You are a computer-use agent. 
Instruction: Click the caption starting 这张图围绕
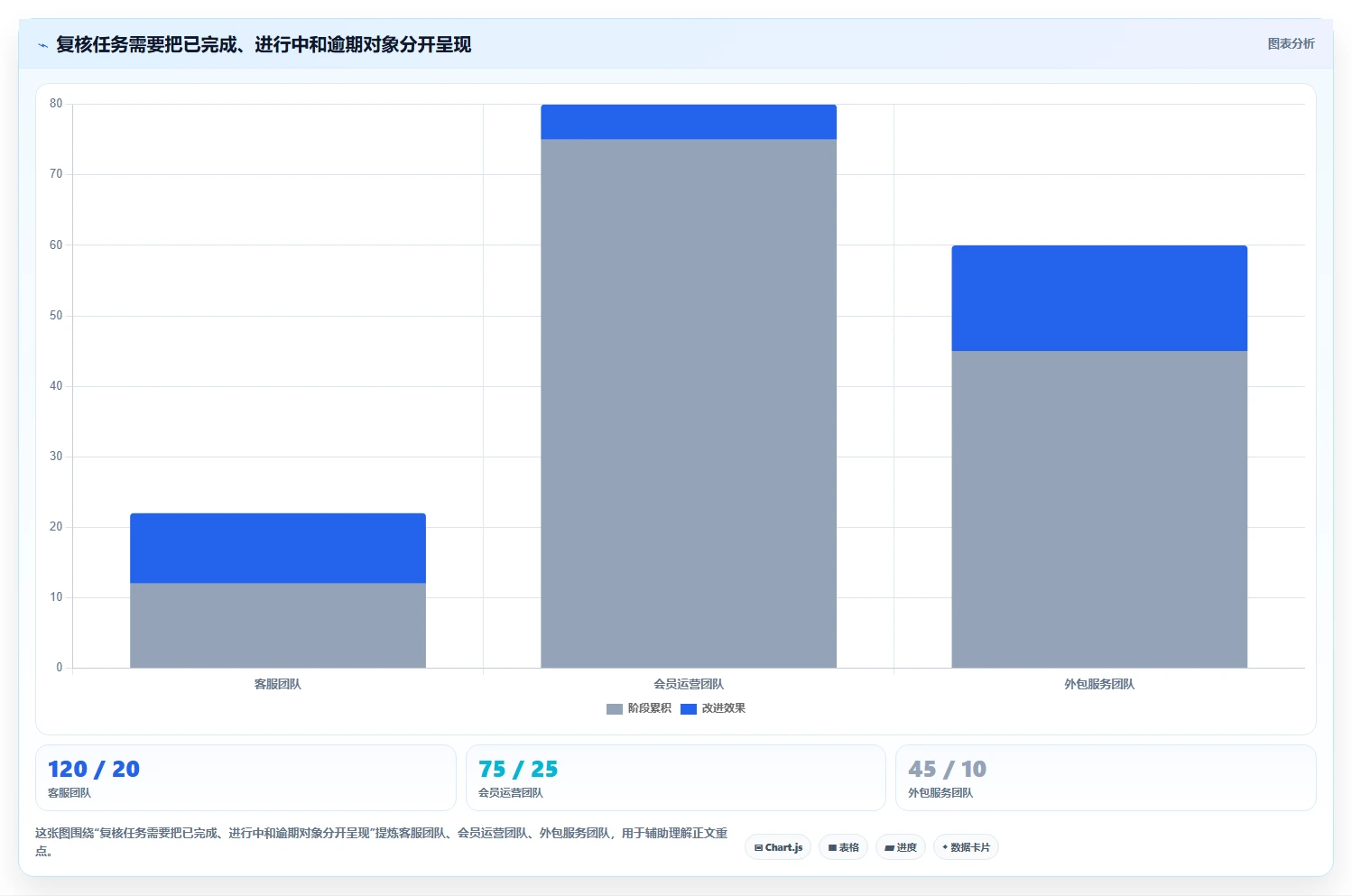[381, 841]
